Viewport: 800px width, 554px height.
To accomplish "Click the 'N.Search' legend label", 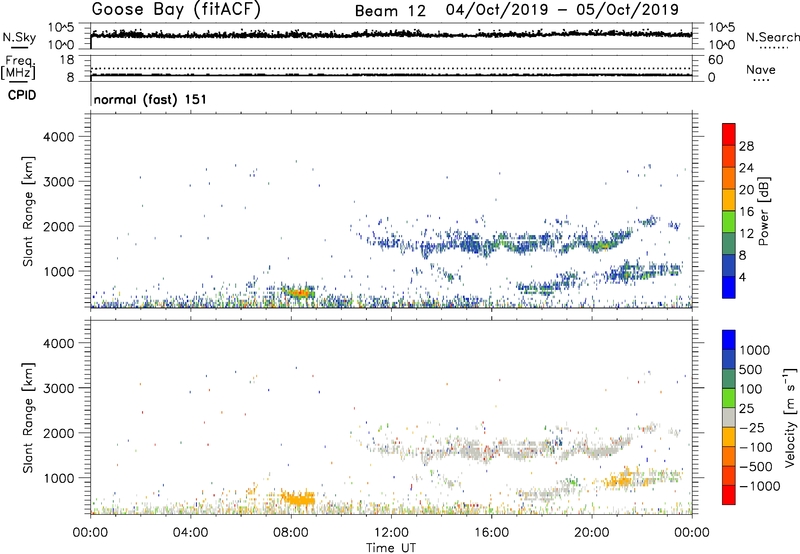I will (772, 37).
